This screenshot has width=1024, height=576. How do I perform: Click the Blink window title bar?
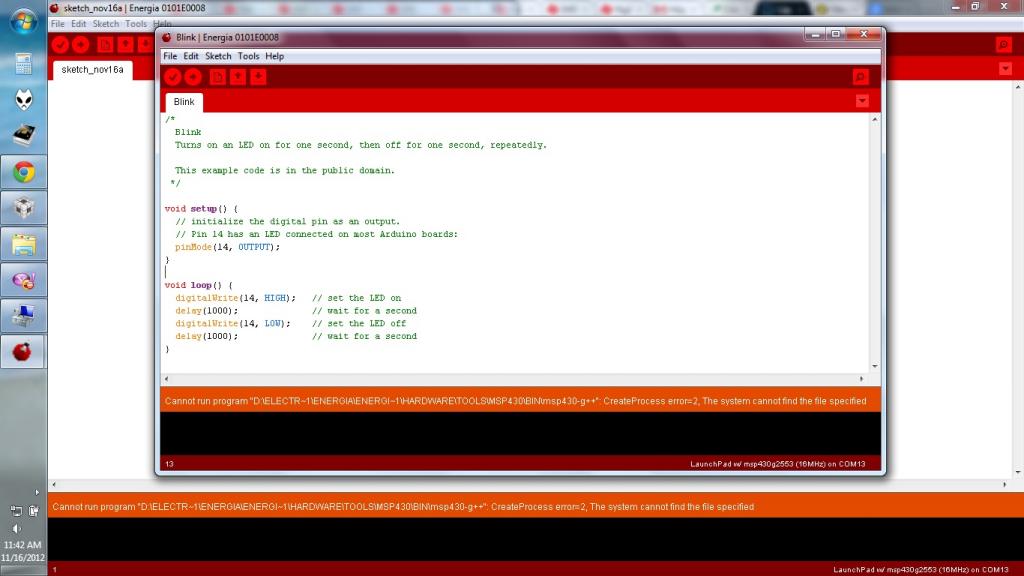(x=483, y=37)
